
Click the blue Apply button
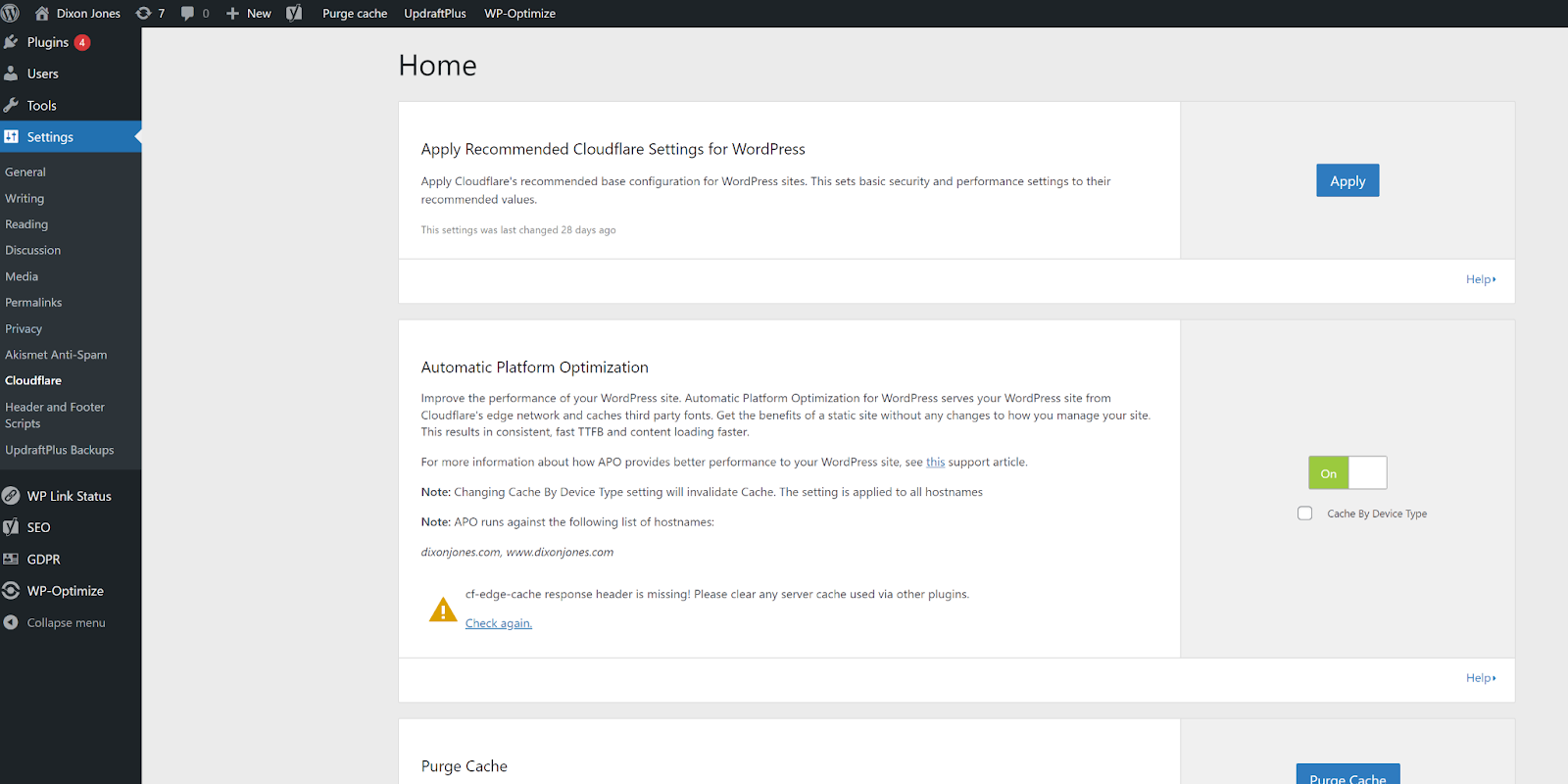pos(1347,180)
